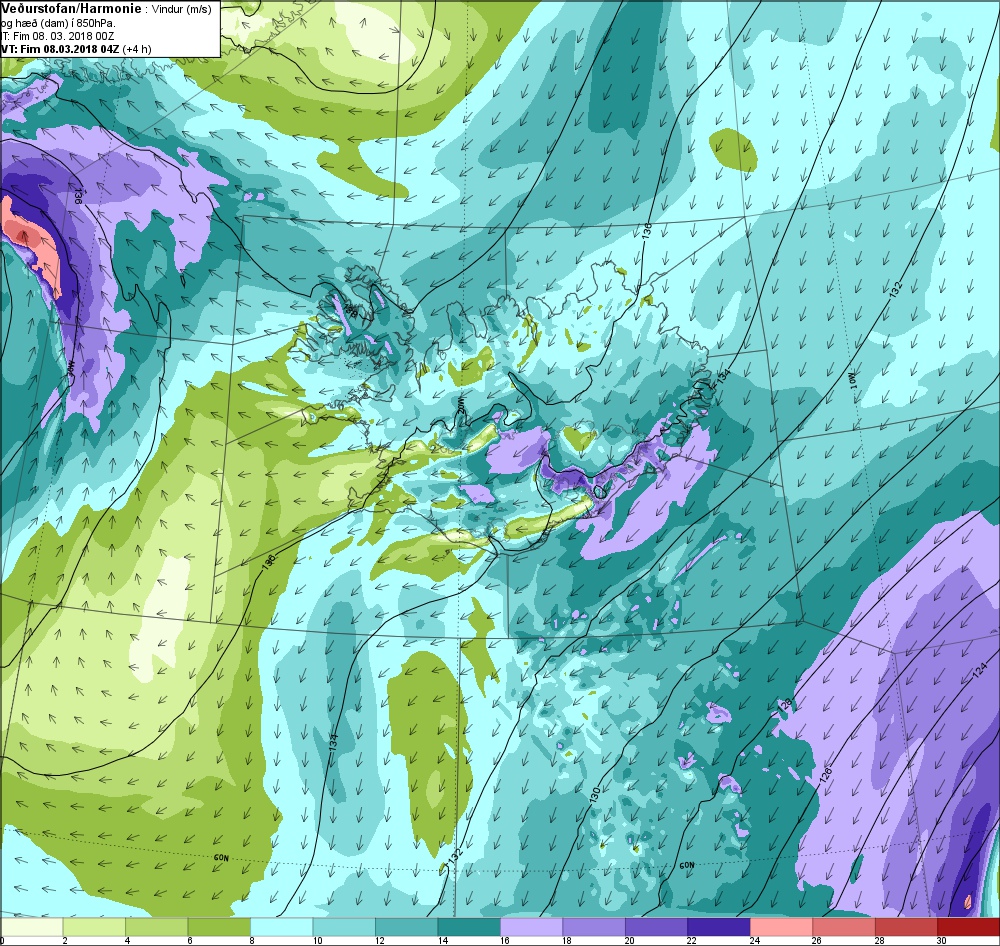Click the '124' contour label
Image resolution: width=1000 pixels, height=946 pixels.
(980, 670)
